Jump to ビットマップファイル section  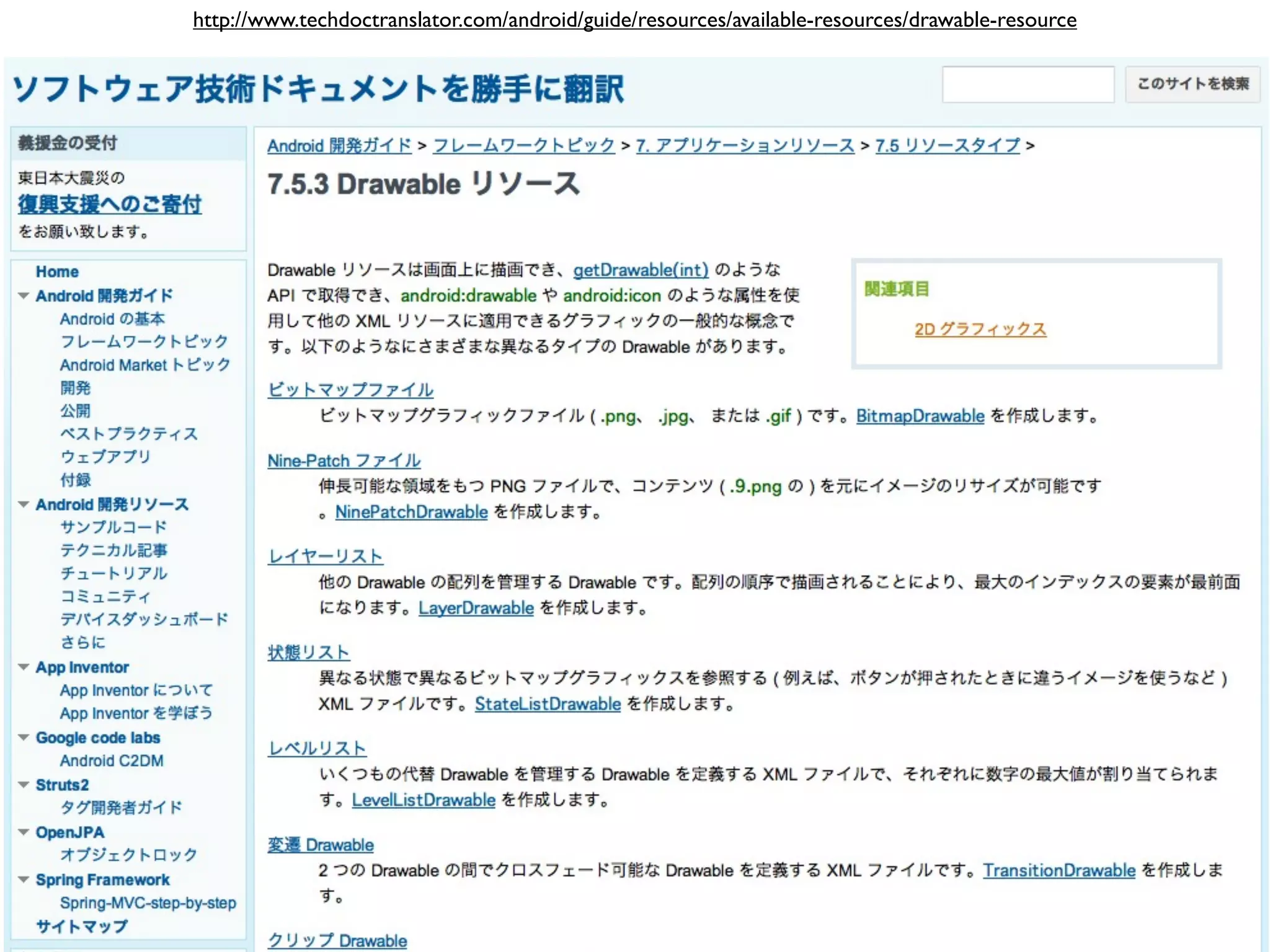(350, 390)
